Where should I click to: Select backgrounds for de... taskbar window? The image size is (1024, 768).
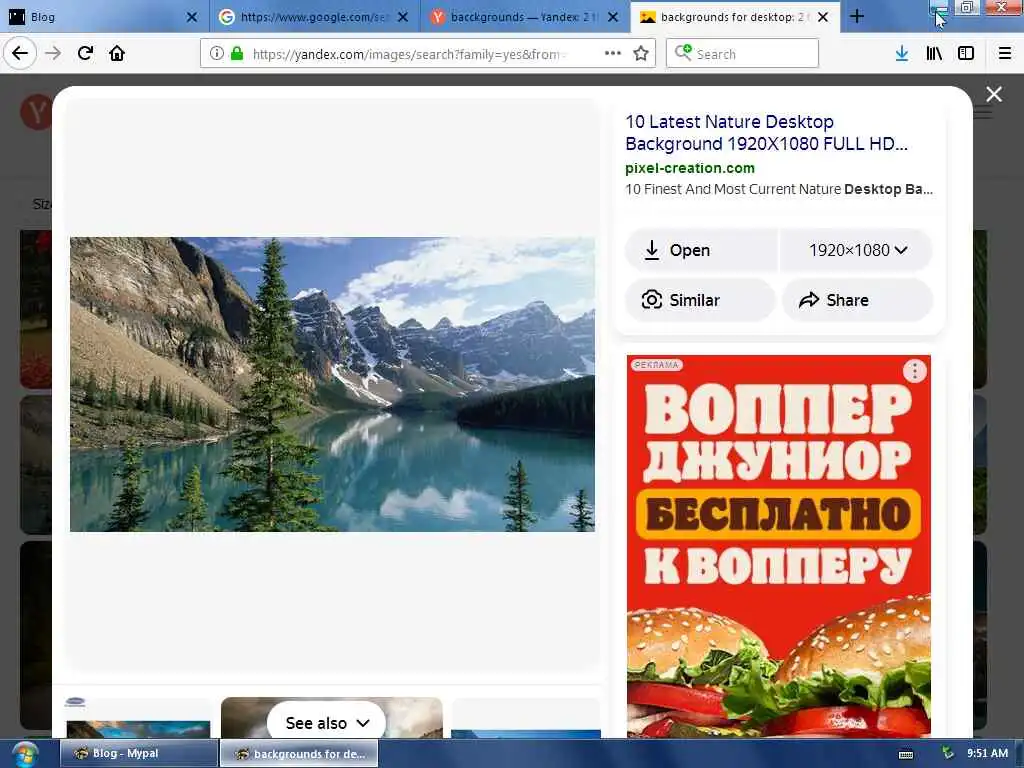click(299, 753)
